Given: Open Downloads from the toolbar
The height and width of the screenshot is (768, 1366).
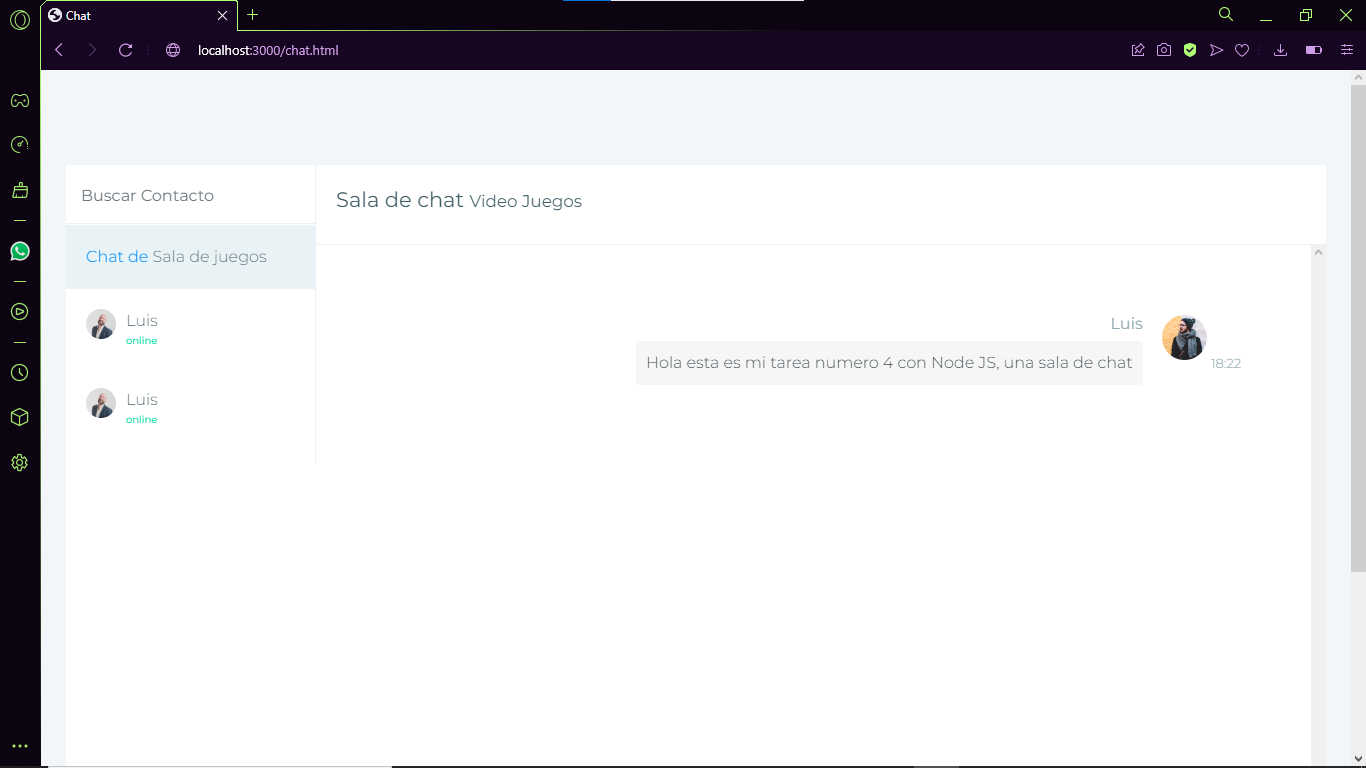Looking at the screenshot, I should coord(1281,49).
